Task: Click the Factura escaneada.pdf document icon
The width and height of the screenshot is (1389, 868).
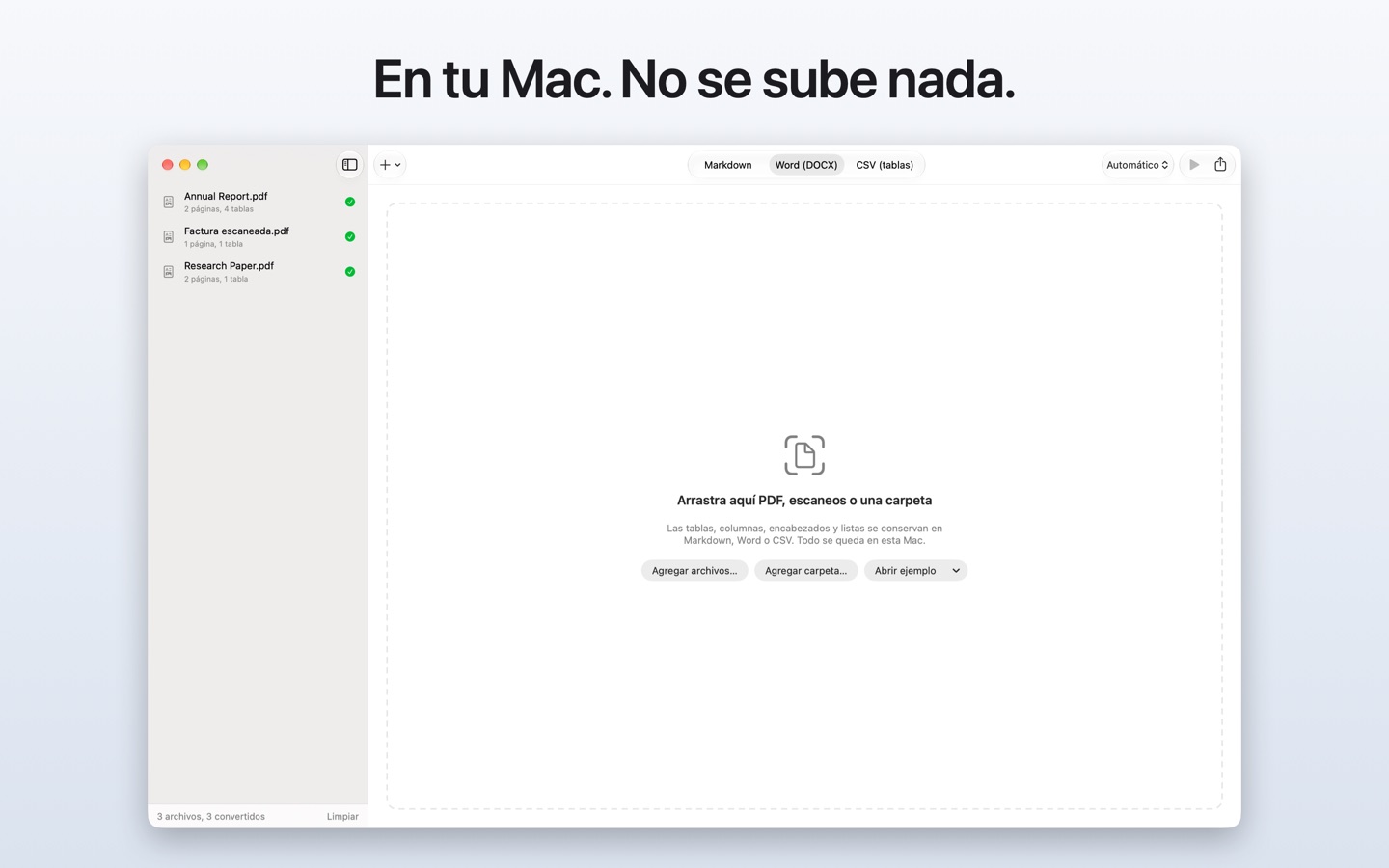Action: [169, 236]
